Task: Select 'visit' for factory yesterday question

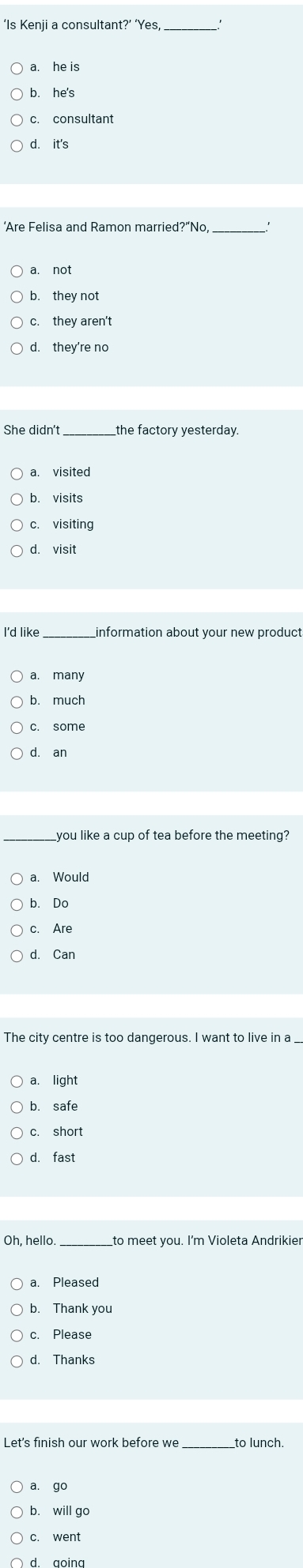Action: 17,550
